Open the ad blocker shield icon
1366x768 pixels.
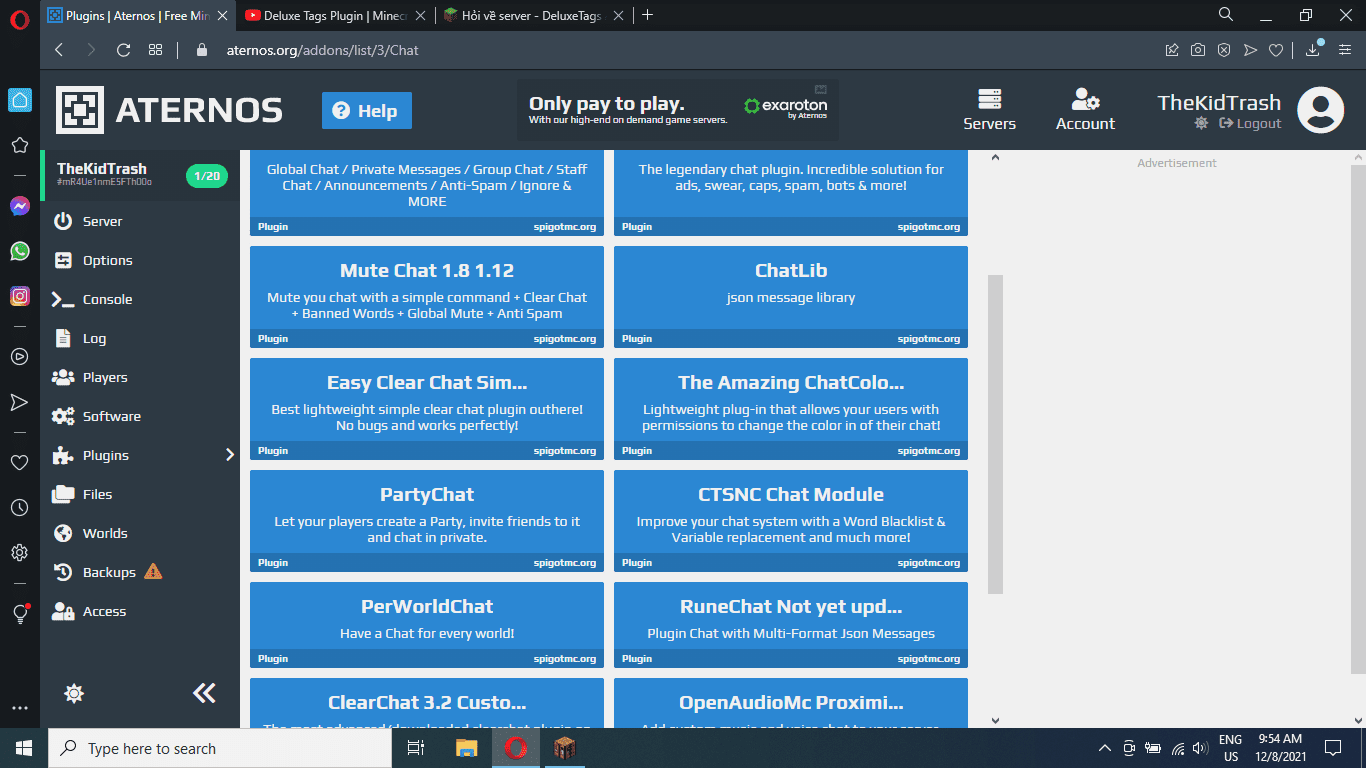pos(1224,50)
